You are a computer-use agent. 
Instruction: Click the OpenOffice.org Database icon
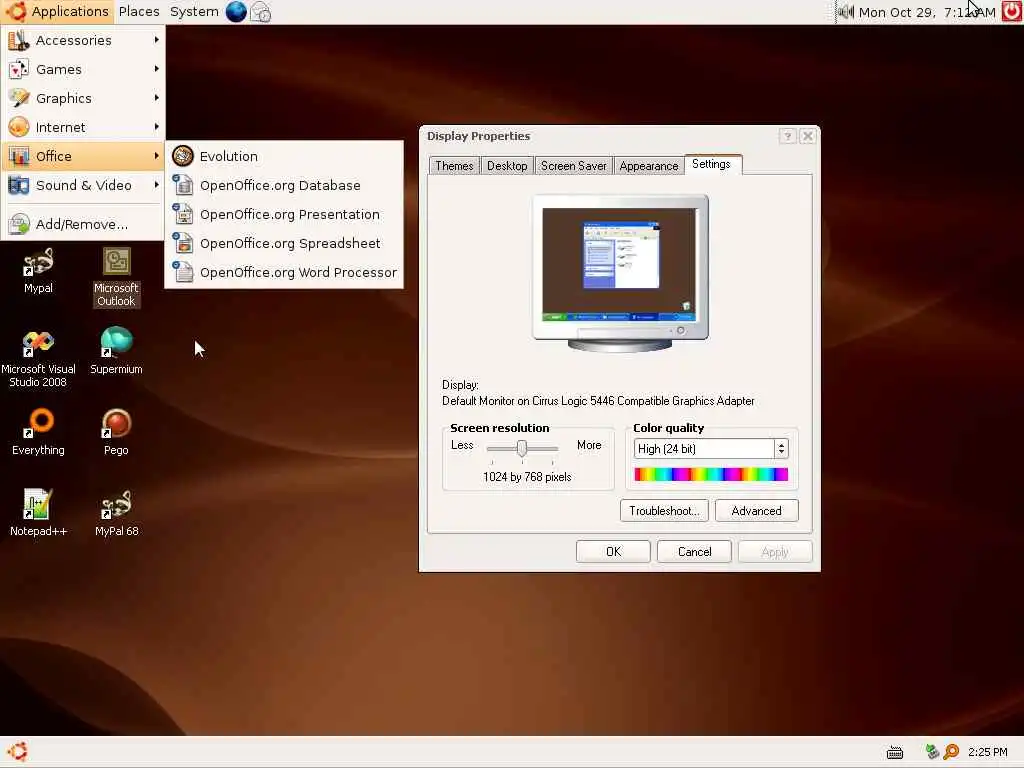click(x=183, y=185)
